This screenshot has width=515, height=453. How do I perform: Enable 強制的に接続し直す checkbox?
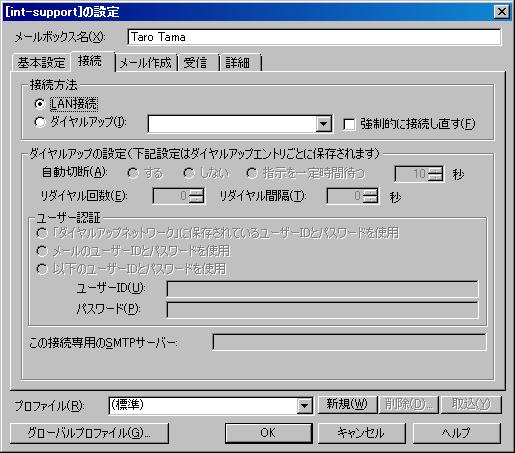[x=349, y=125]
